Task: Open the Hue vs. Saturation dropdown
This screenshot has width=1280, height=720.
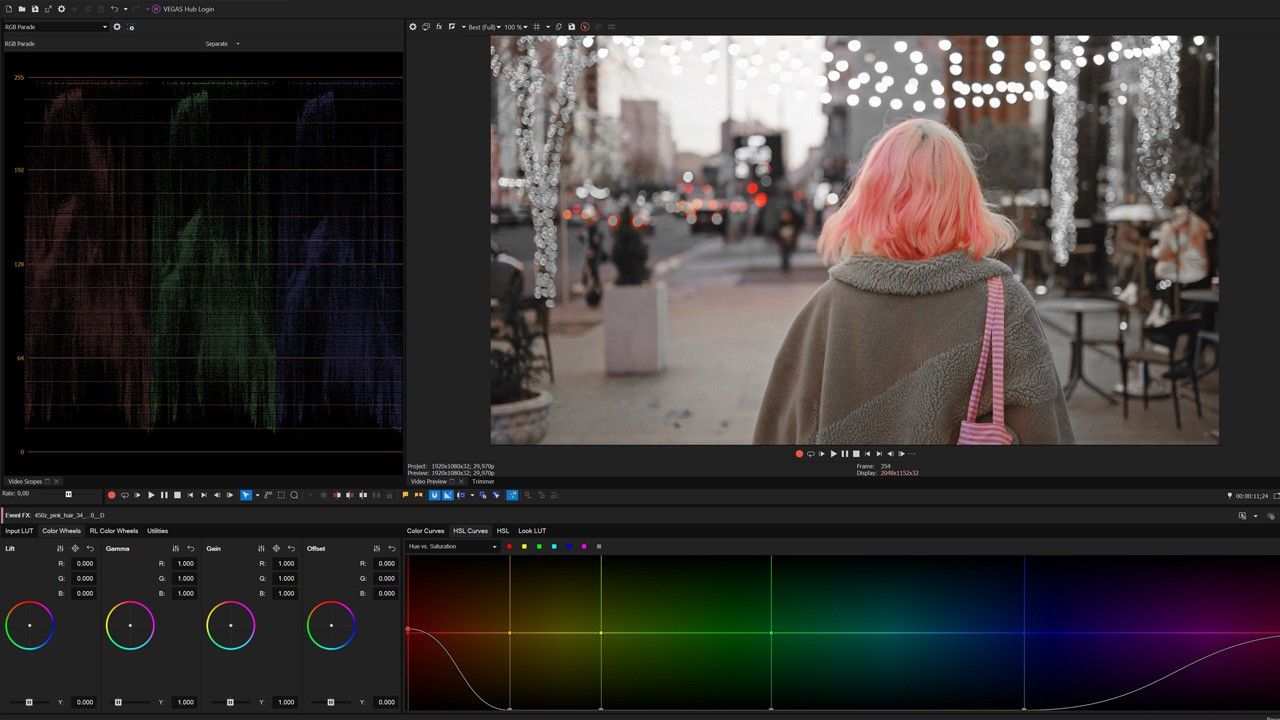Action: (x=455, y=546)
